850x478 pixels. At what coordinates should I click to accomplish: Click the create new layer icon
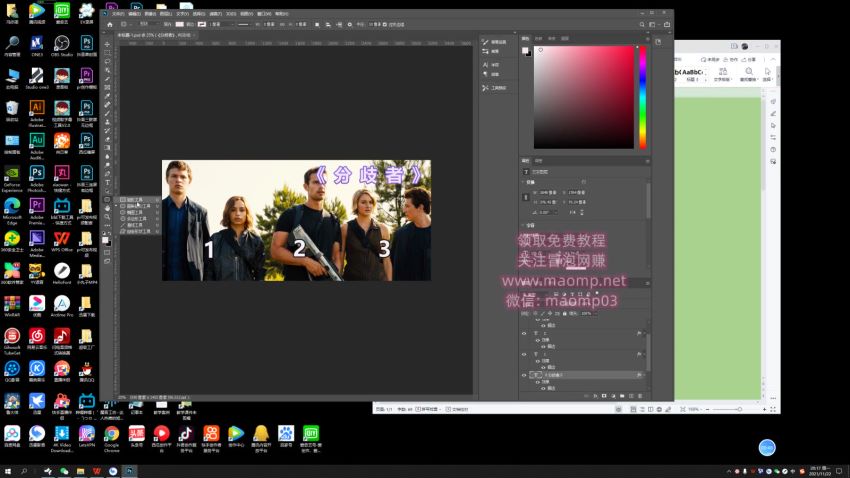[x=631, y=396]
